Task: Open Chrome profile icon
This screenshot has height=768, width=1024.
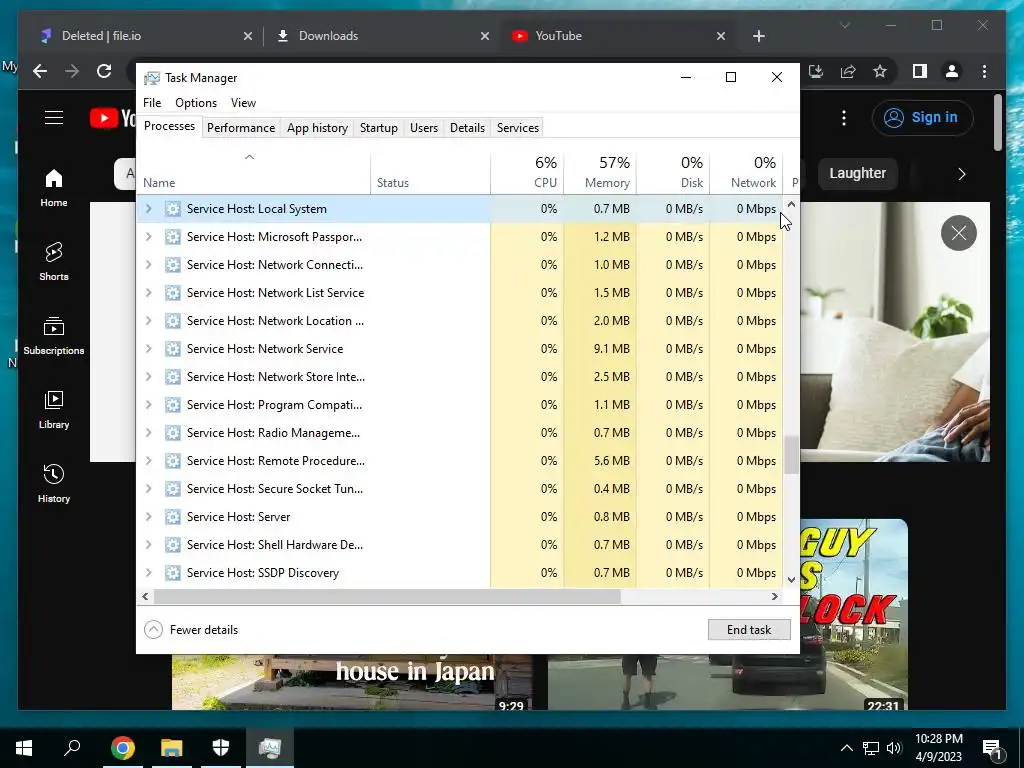Action: (952, 71)
